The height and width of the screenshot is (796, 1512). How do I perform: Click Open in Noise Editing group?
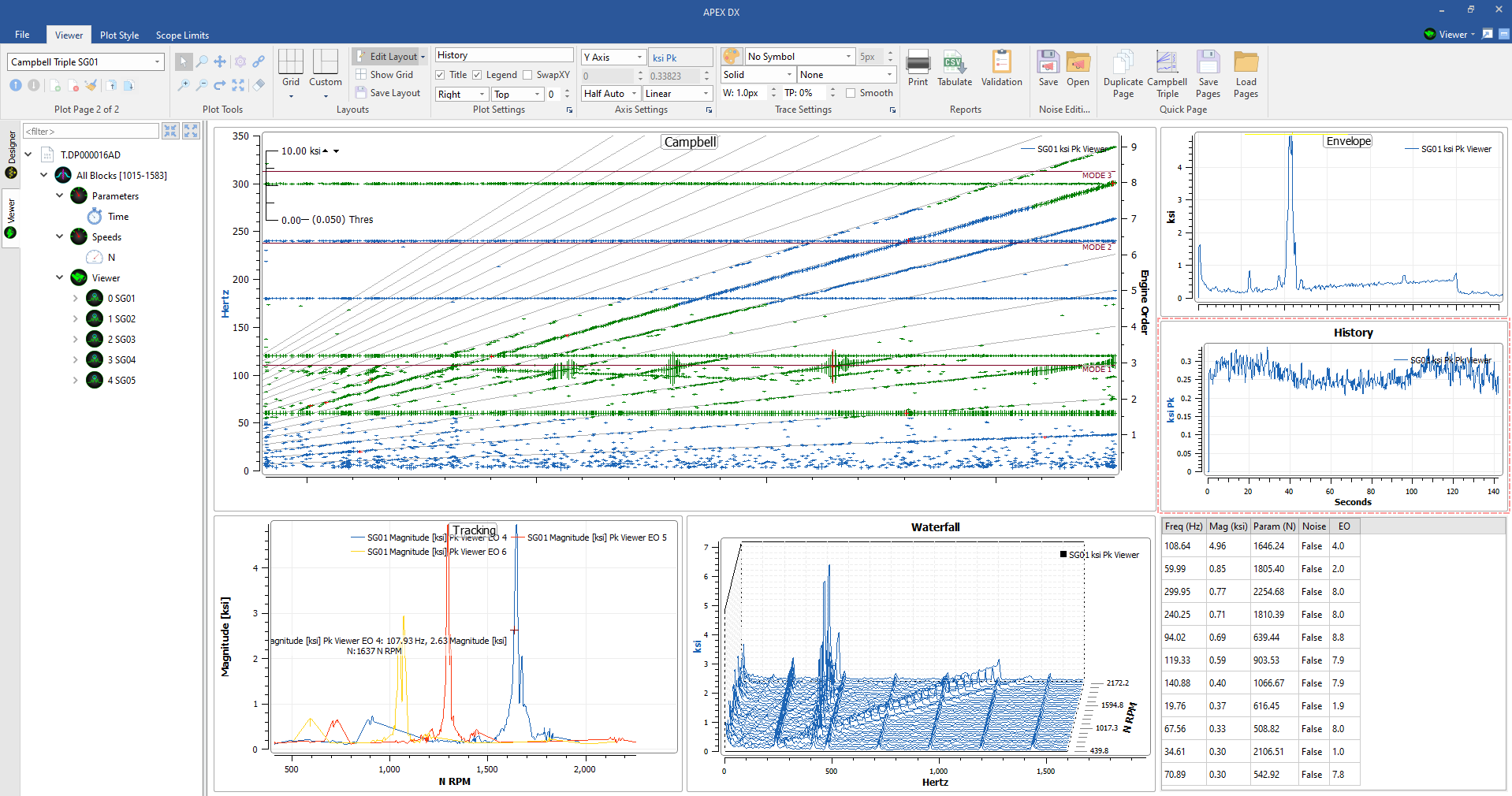pos(1078,69)
